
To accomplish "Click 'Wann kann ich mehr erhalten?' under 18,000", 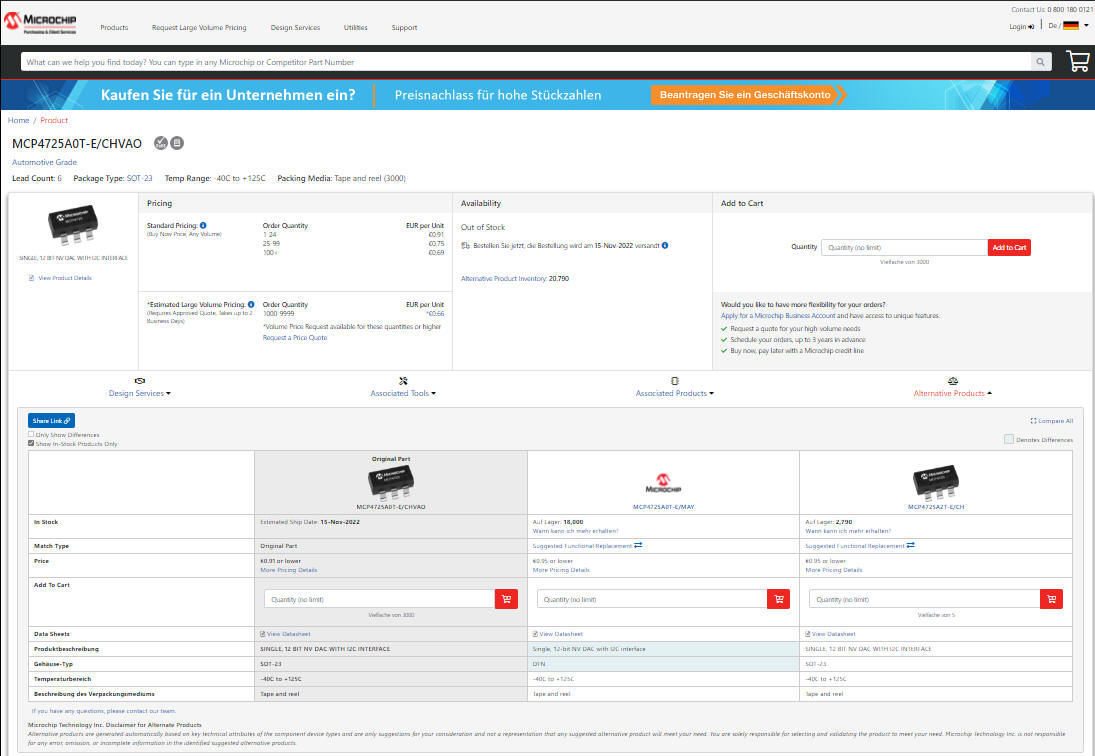I will point(575,531).
